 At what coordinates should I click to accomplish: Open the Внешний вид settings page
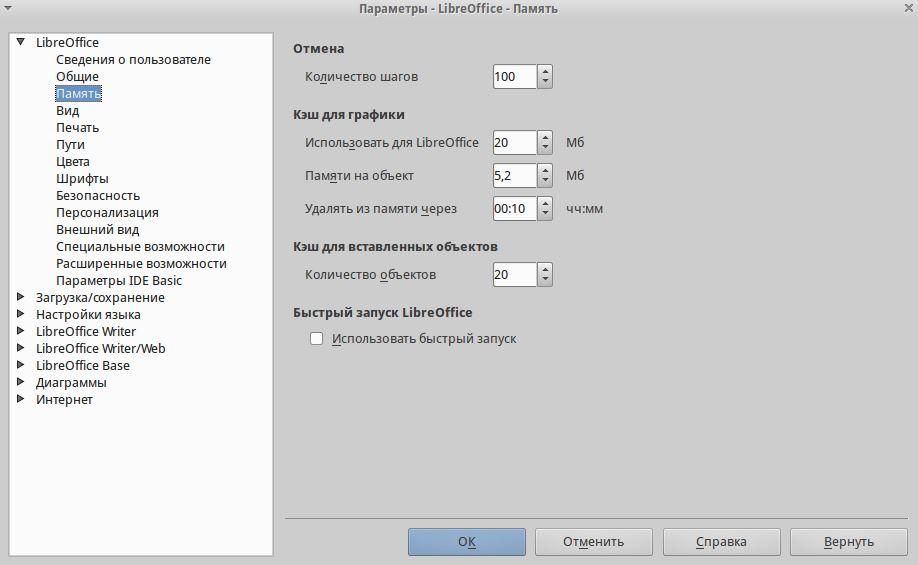(97, 230)
